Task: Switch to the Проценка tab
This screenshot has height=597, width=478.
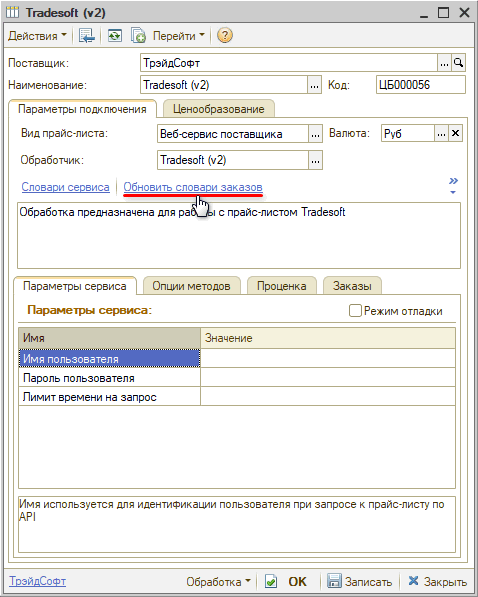Action: (x=281, y=286)
